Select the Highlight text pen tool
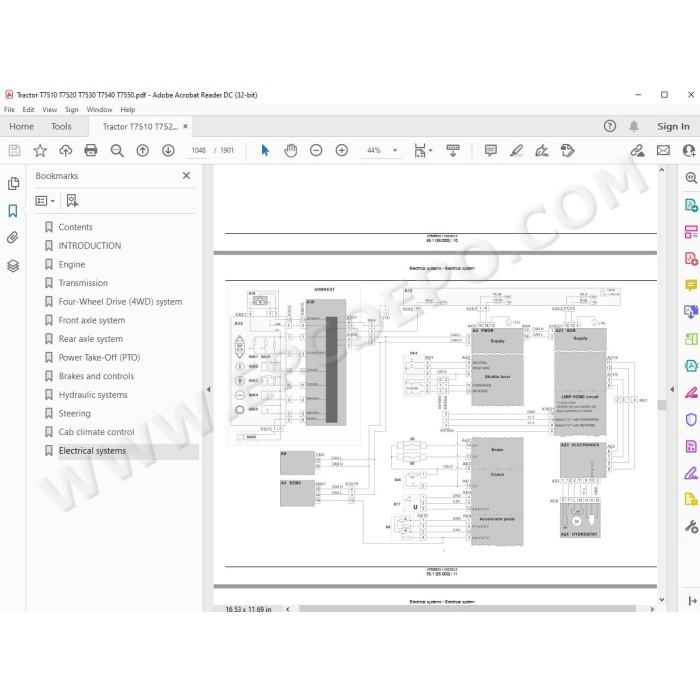The height and width of the screenshot is (700, 700). click(517, 150)
